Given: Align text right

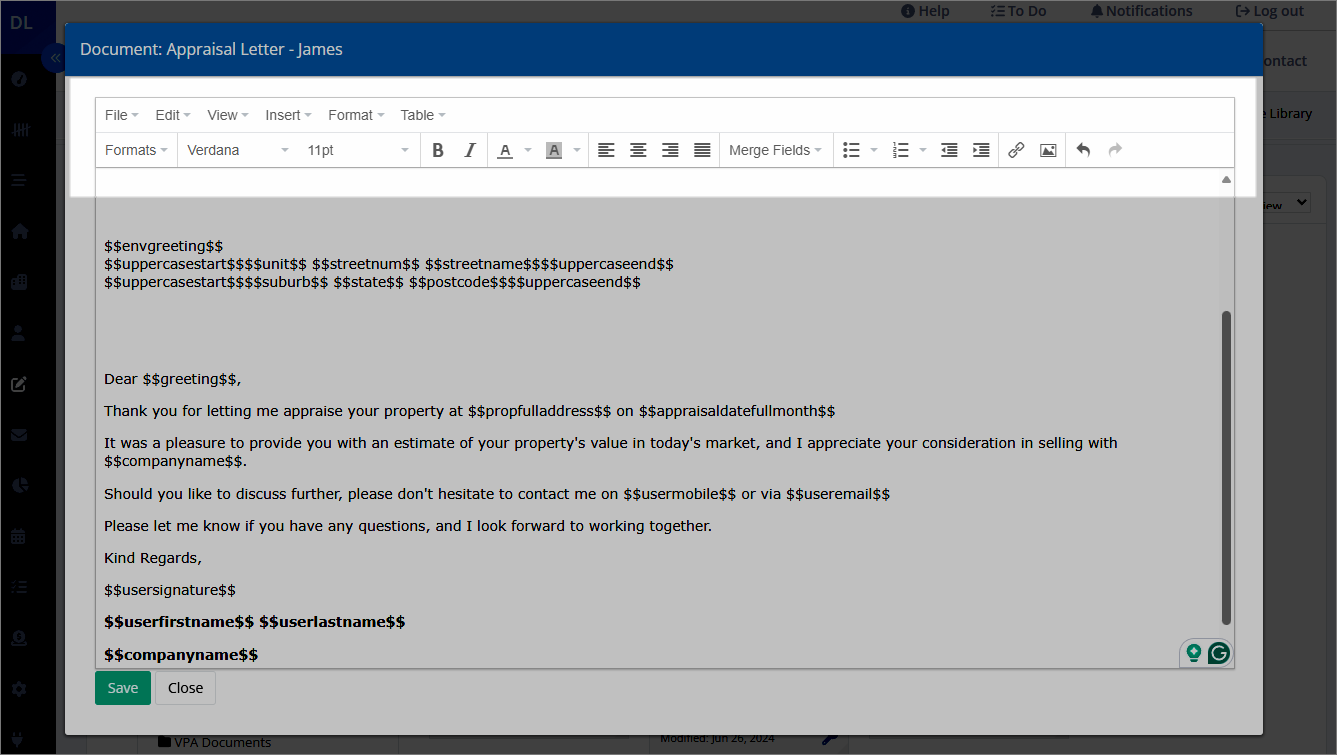Looking at the screenshot, I should 670,150.
